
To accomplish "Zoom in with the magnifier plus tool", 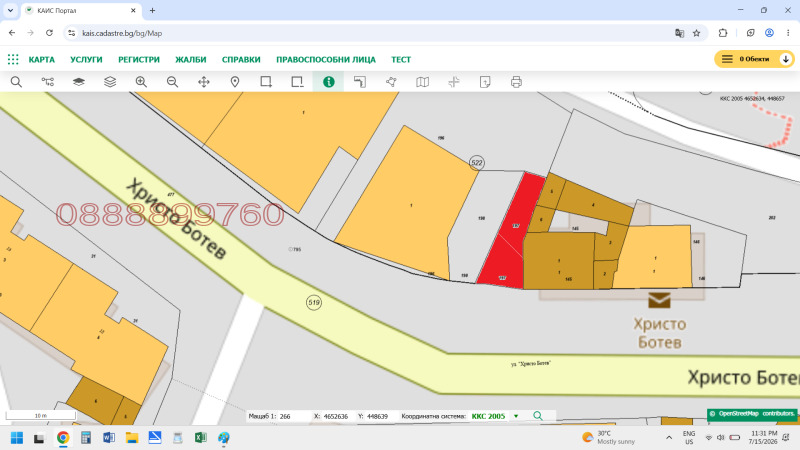I will tap(141, 82).
